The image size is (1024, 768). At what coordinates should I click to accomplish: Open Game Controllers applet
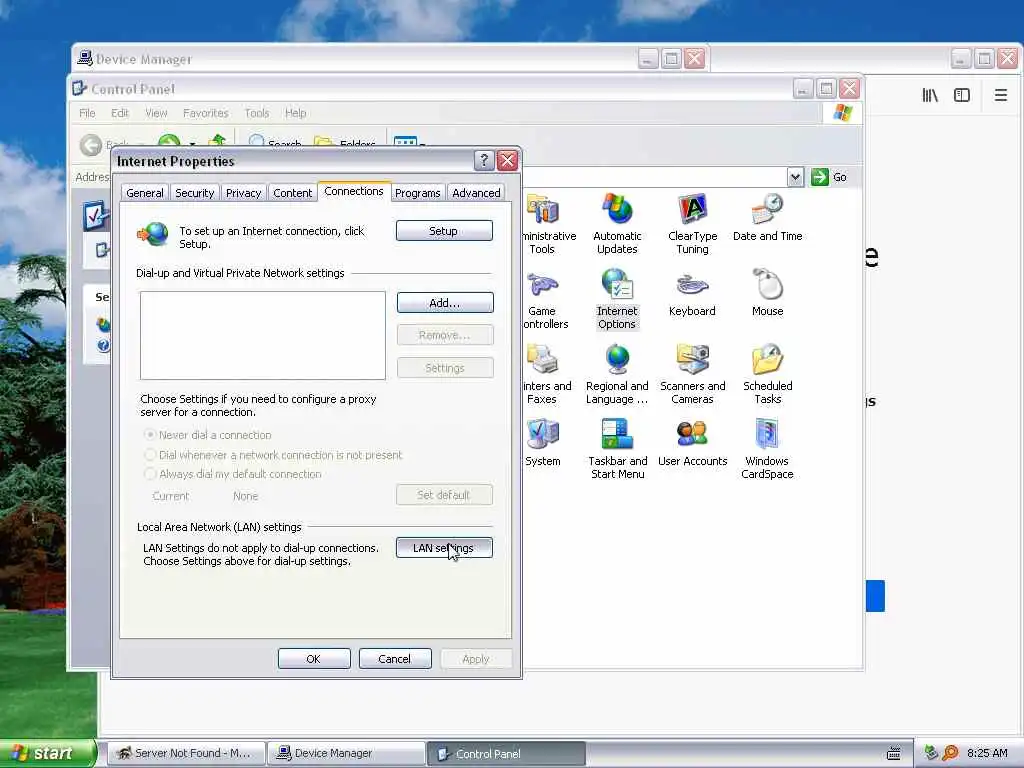pyautogui.click(x=545, y=298)
